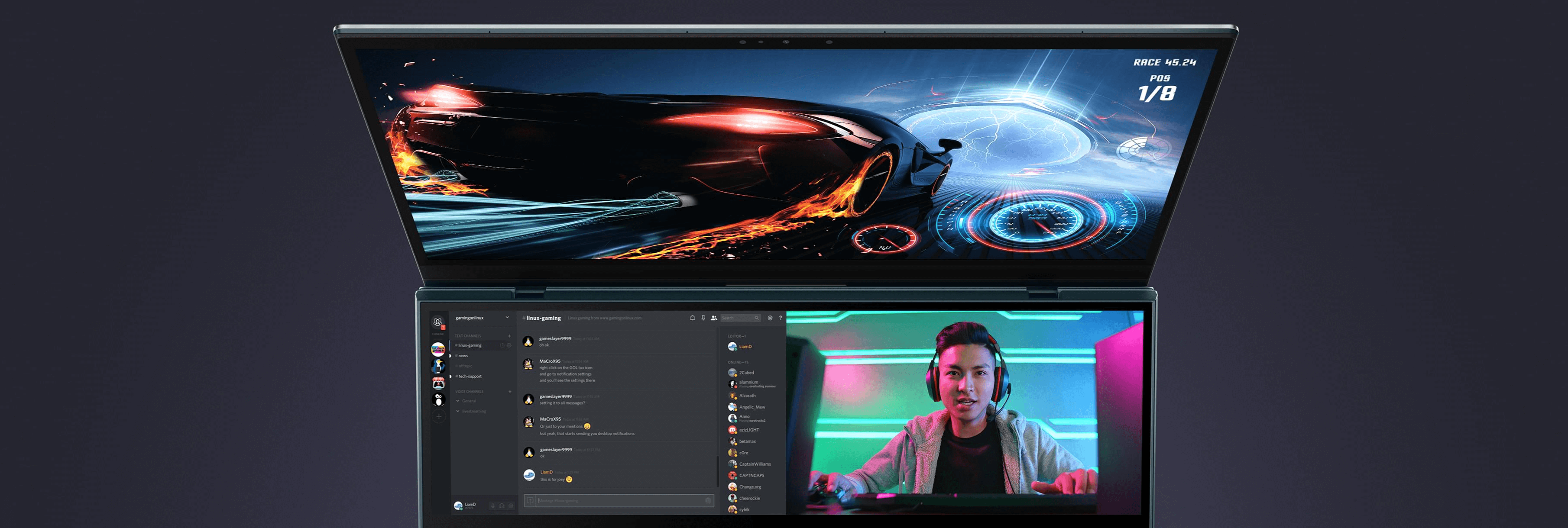Click the RACE 45.24 timer text

(1164, 62)
